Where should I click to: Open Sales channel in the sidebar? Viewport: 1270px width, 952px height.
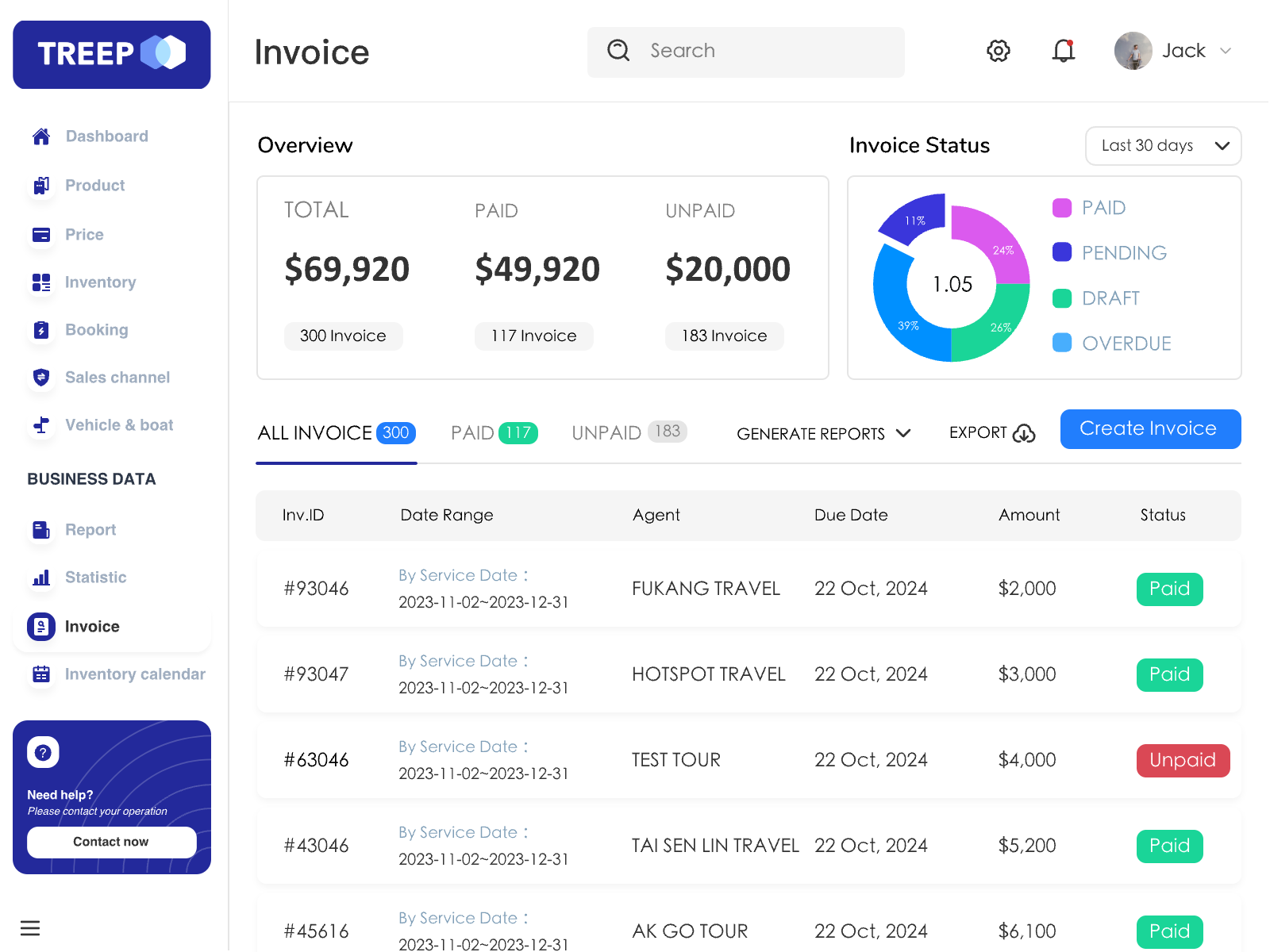[117, 378]
